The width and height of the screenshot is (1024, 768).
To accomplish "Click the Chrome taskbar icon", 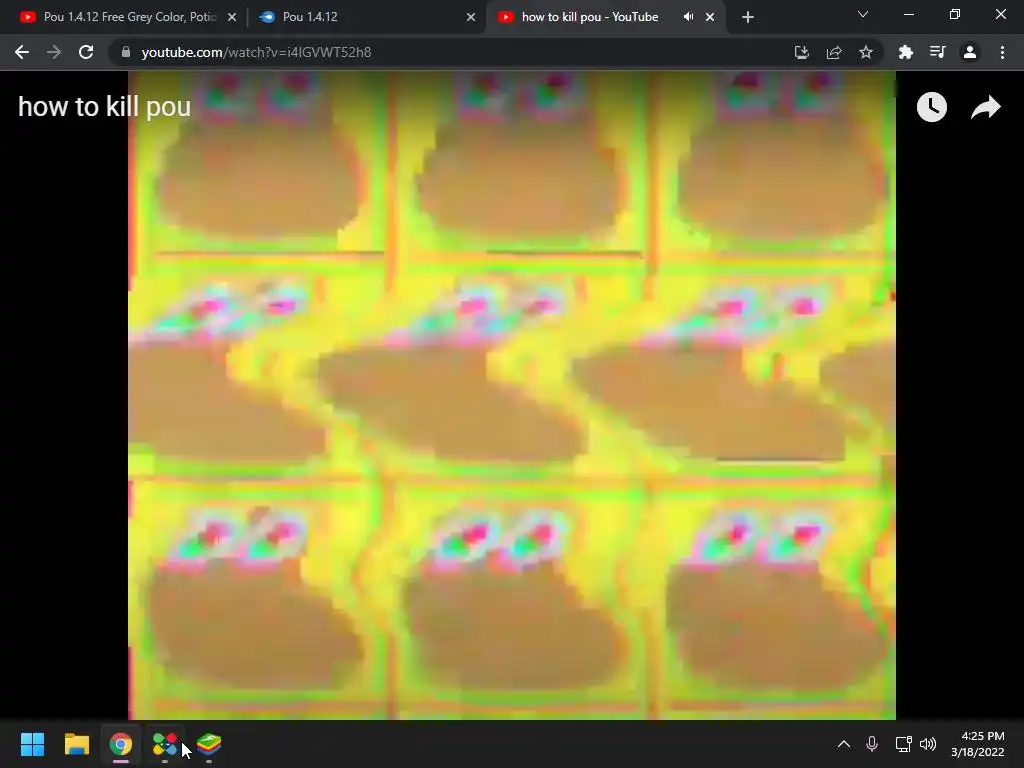I will tap(121, 744).
